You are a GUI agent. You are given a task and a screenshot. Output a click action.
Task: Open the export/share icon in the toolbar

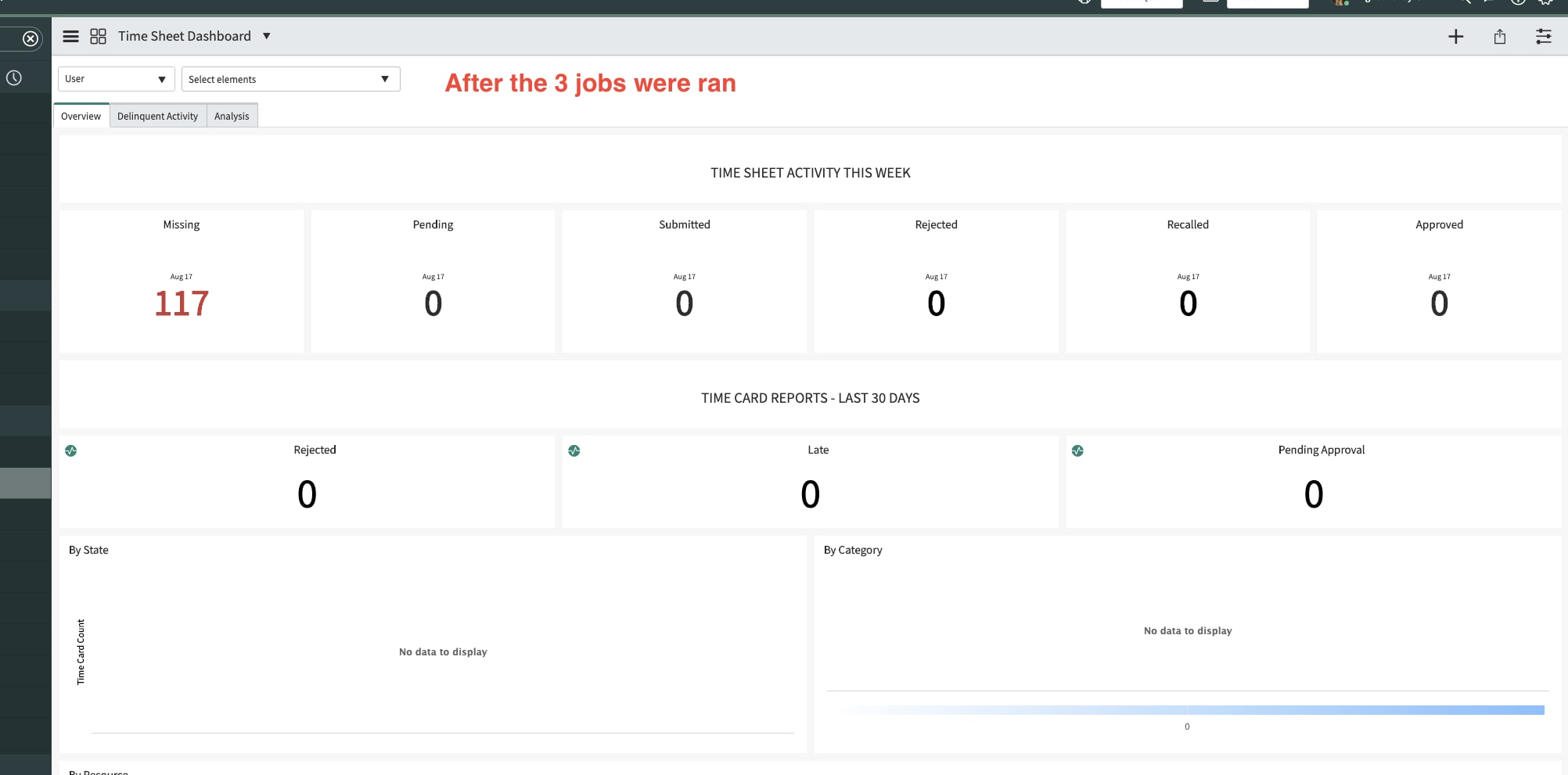coord(1500,36)
